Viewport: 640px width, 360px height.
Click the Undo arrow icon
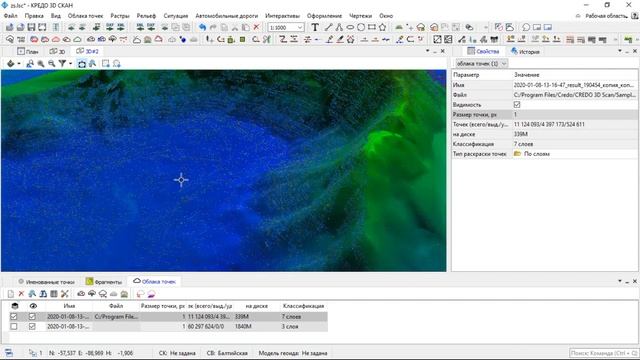202,27
